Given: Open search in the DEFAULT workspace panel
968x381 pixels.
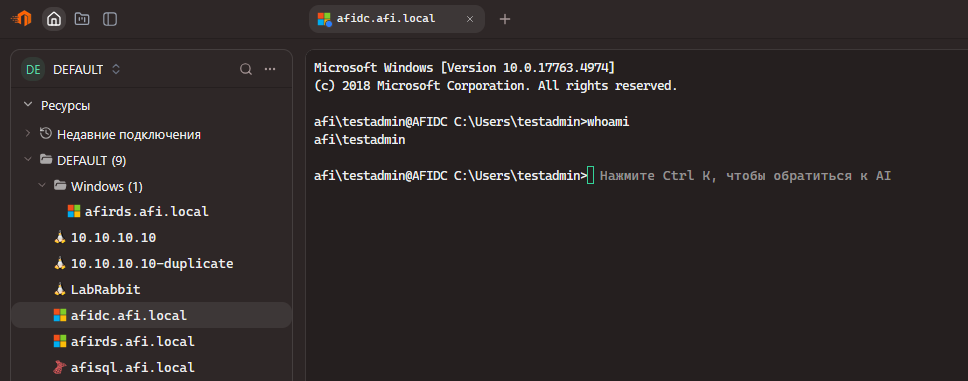Looking at the screenshot, I should (x=246, y=69).
